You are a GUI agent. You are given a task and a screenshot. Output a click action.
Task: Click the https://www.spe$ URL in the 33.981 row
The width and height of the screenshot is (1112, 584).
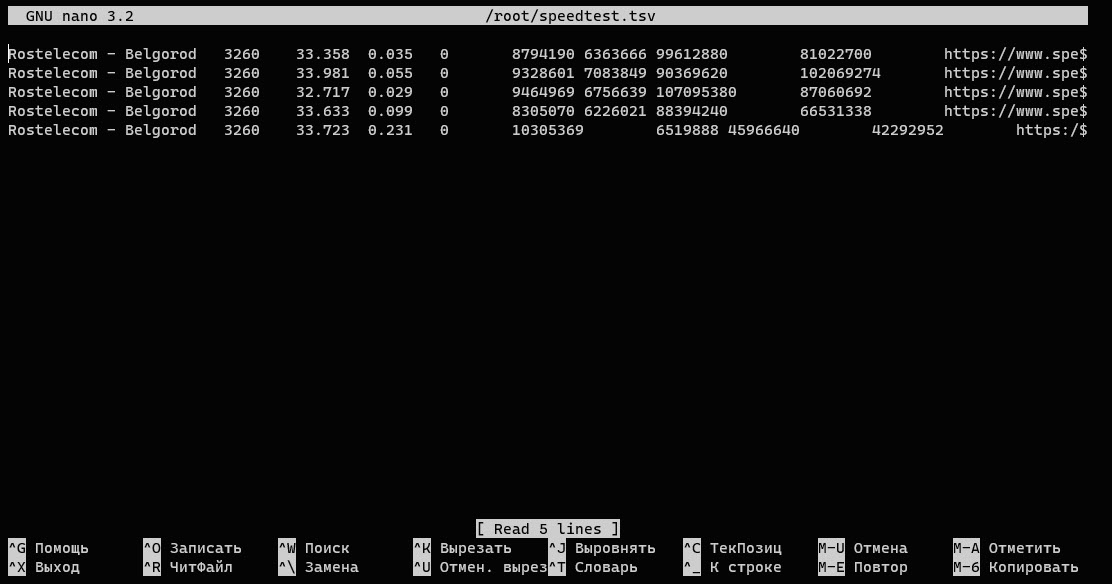coord(1016,73)
